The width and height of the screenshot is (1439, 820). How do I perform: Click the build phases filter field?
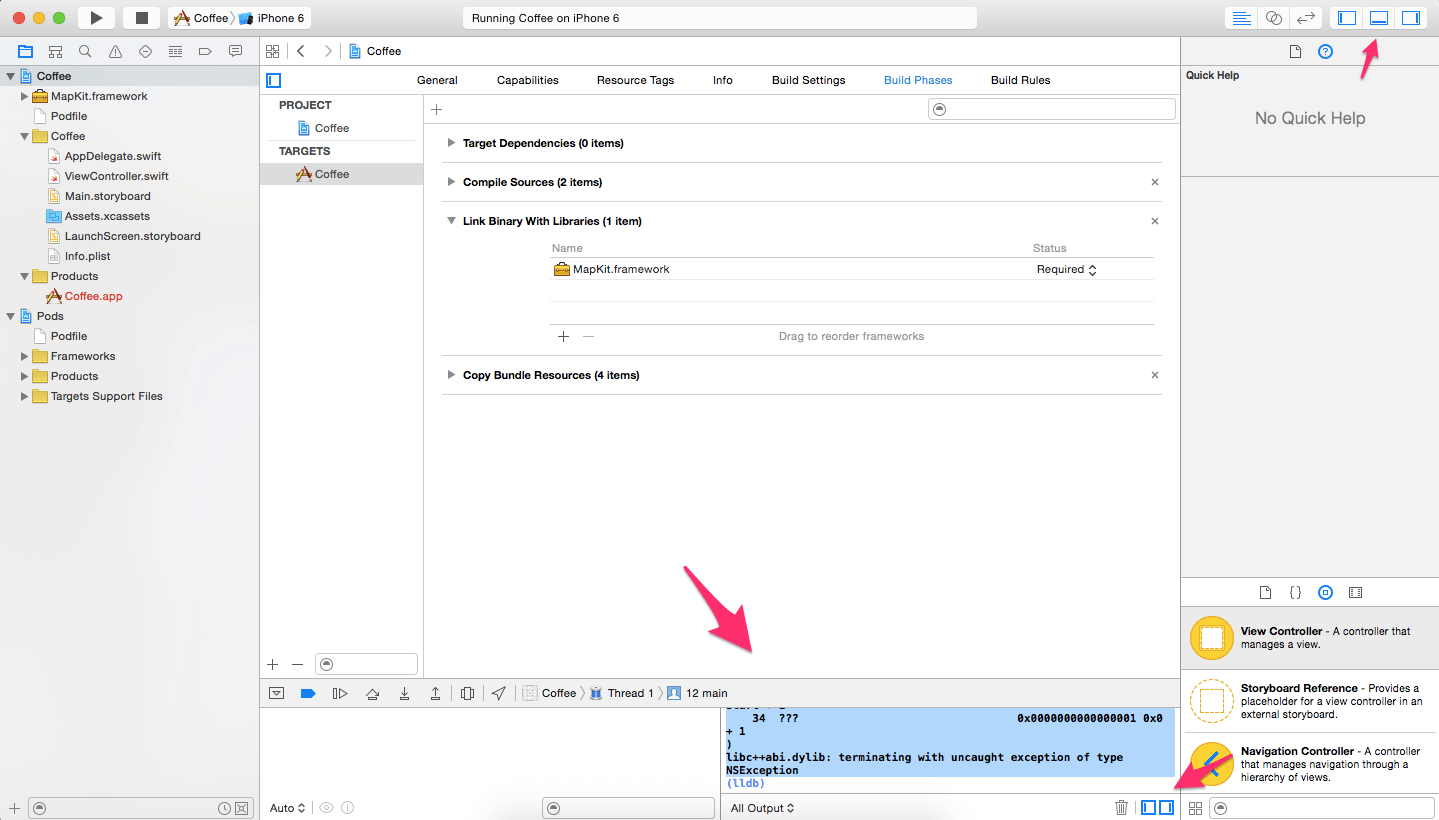click(1051, 109)
